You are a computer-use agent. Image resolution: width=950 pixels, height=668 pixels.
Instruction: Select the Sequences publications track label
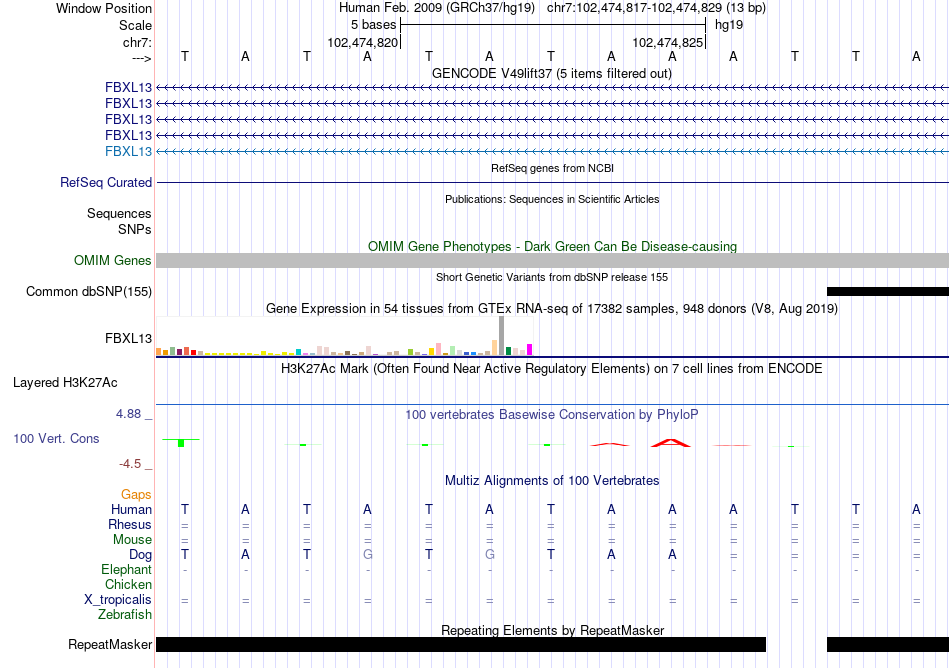(x=119, y=213)
